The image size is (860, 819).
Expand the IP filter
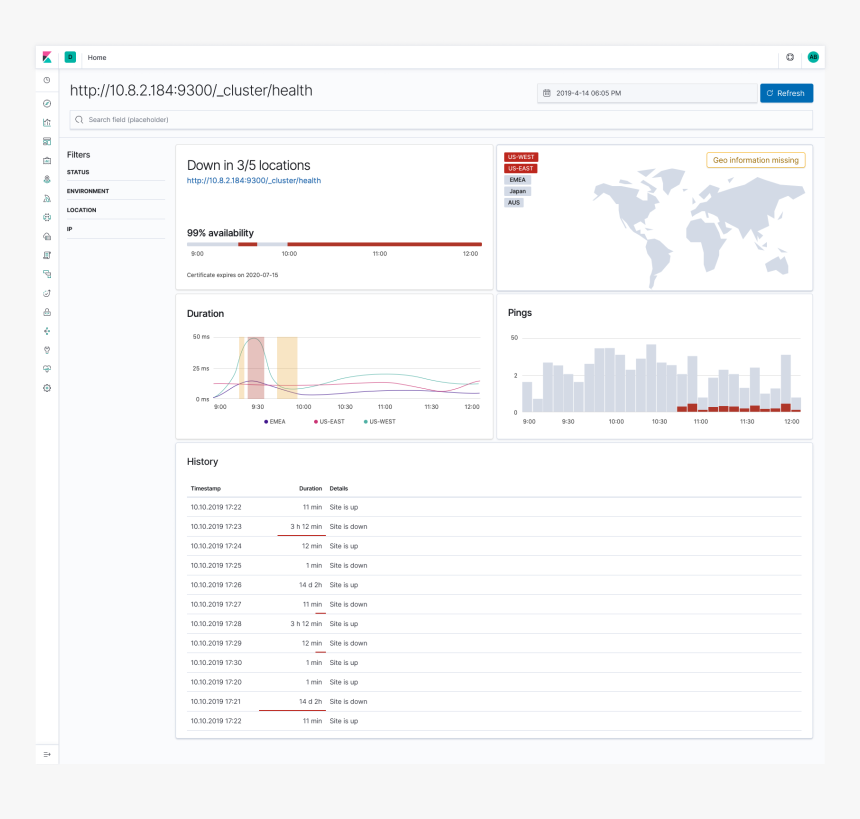(x=116, y=229)
